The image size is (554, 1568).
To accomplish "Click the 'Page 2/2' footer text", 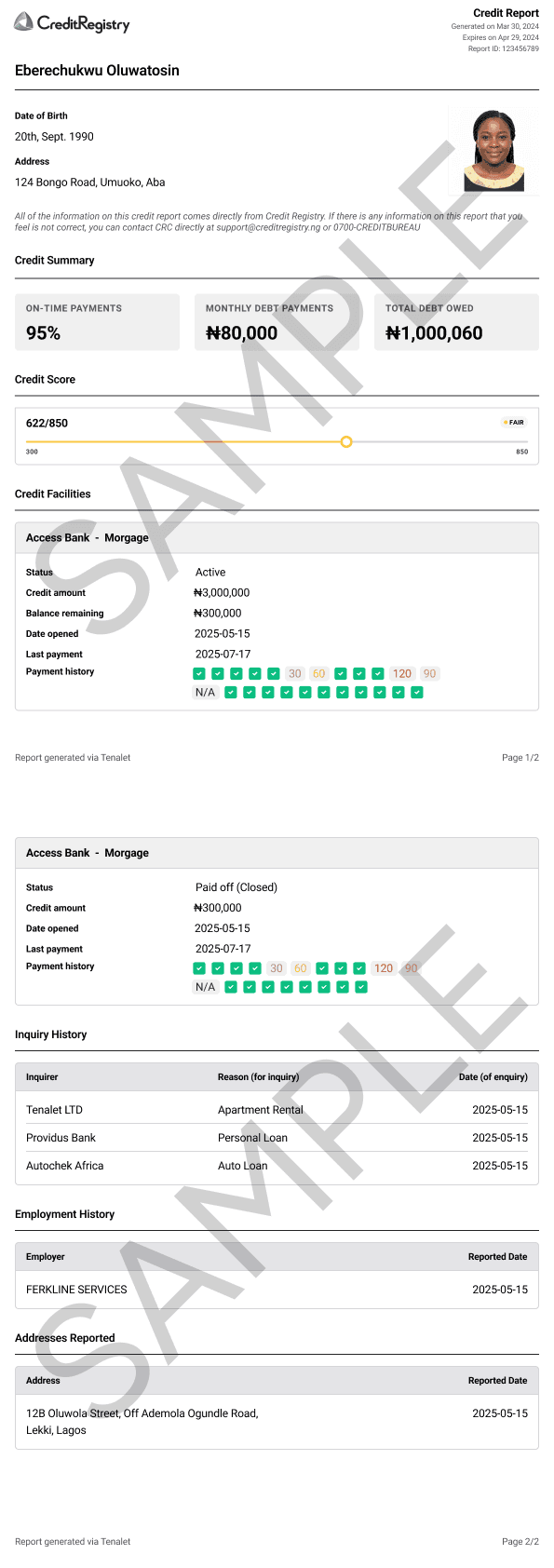I will coord(520,1542).
